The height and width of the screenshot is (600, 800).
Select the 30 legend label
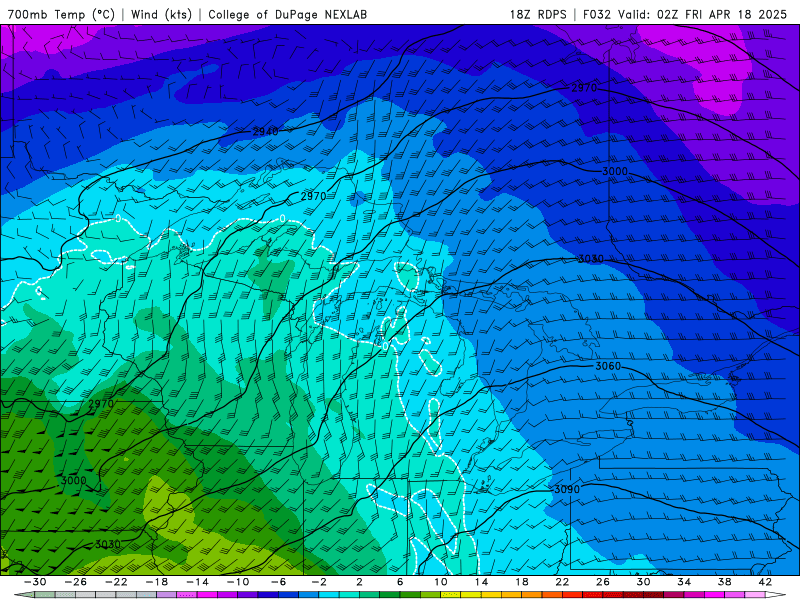click(643, 582)
